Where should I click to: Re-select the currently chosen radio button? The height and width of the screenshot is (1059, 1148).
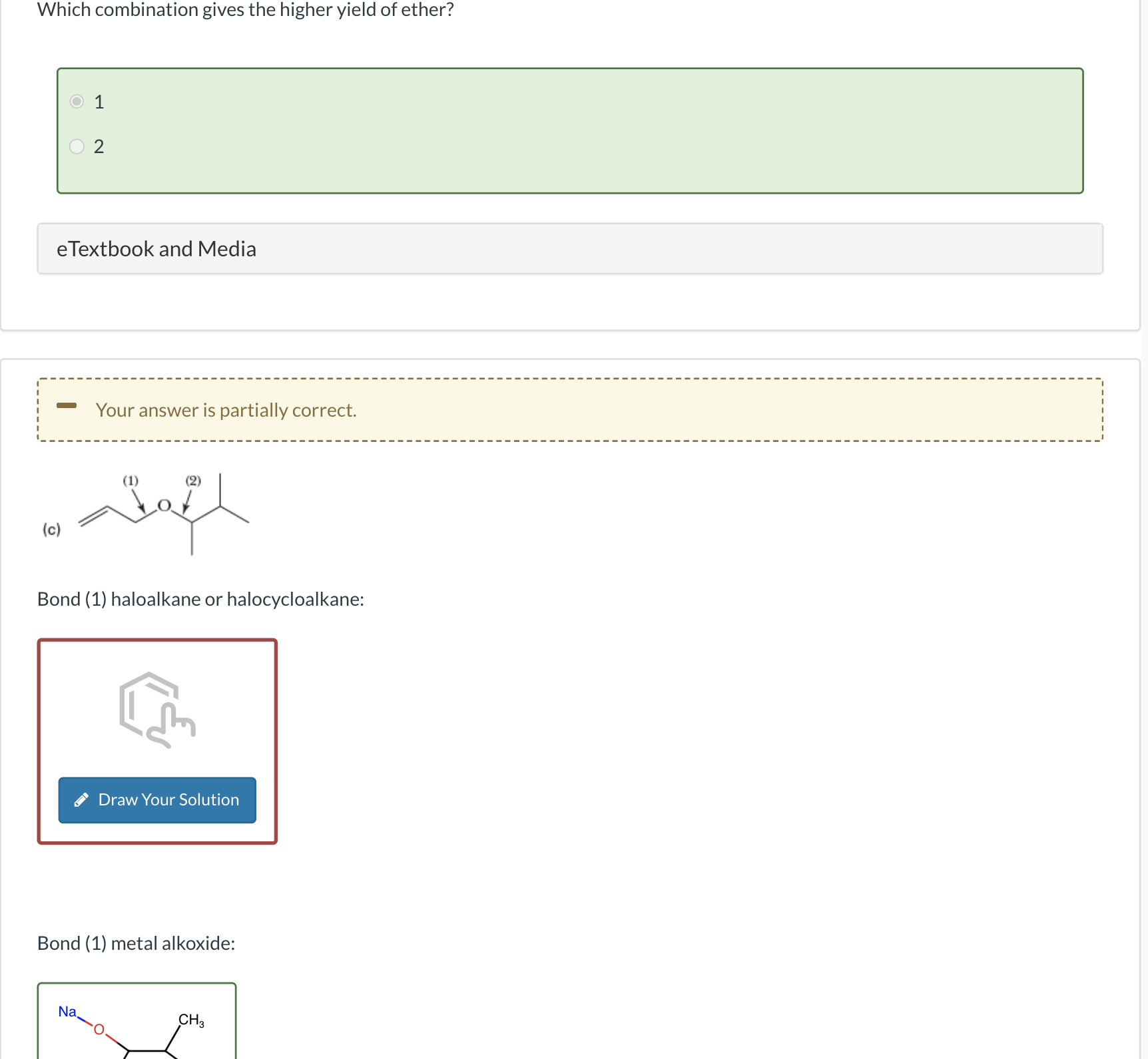(77, 102)
